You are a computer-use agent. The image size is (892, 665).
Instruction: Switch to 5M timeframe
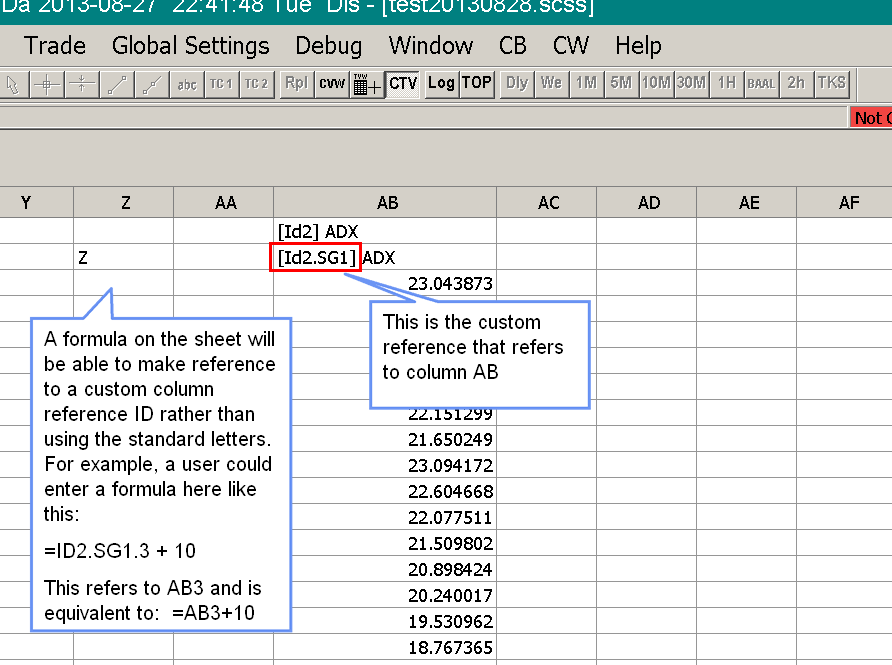[x=621, y=84]
